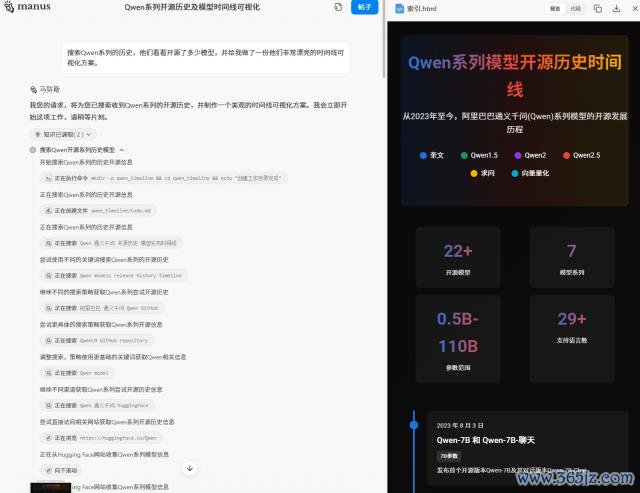Click search icon in 'QwenLM GitHub repository' chip
The image size is (640, 493).
48,340
